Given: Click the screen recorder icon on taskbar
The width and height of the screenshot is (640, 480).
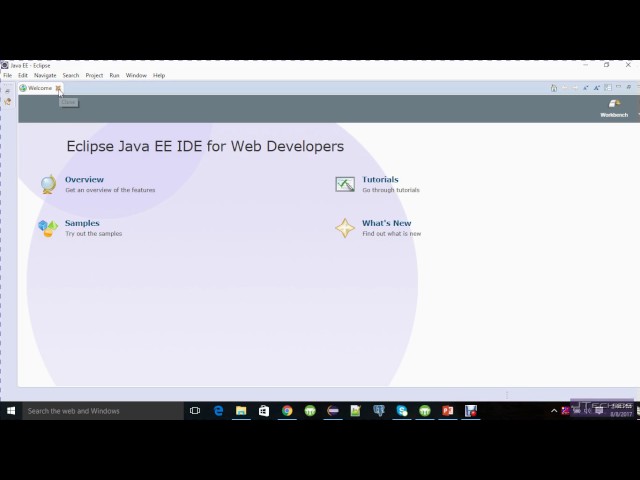Looking at the screenshot, I should [471, 411].
